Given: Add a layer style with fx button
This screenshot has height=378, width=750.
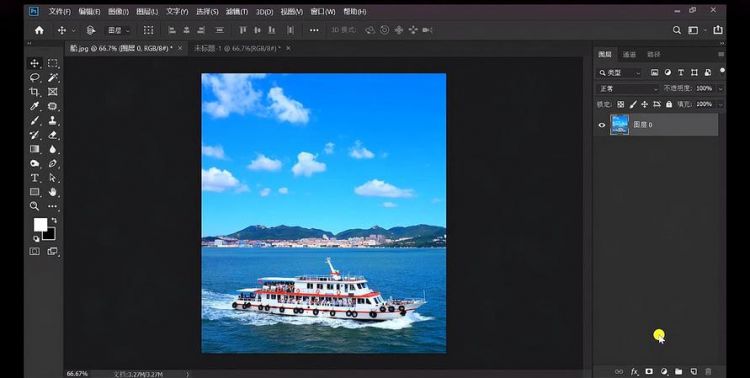Looking at the screenshot, I should coord(634,371).
